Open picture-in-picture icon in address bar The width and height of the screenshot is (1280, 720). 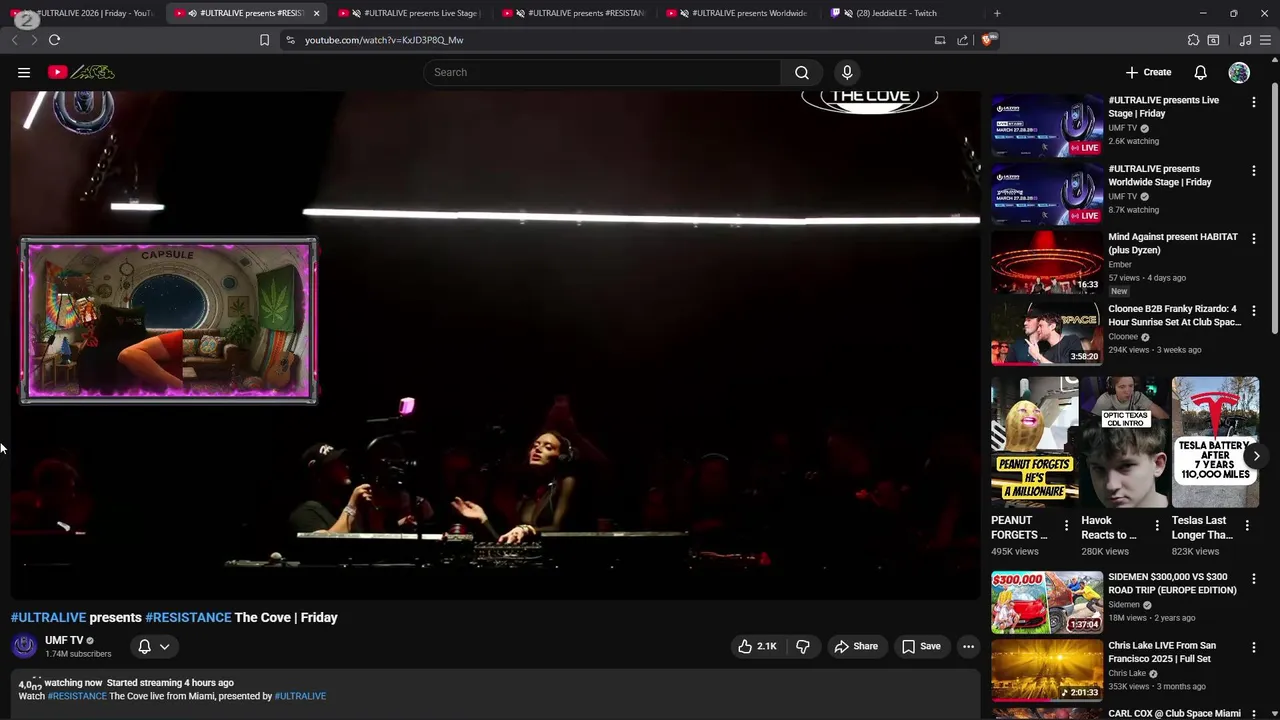(x=940, y=40)
